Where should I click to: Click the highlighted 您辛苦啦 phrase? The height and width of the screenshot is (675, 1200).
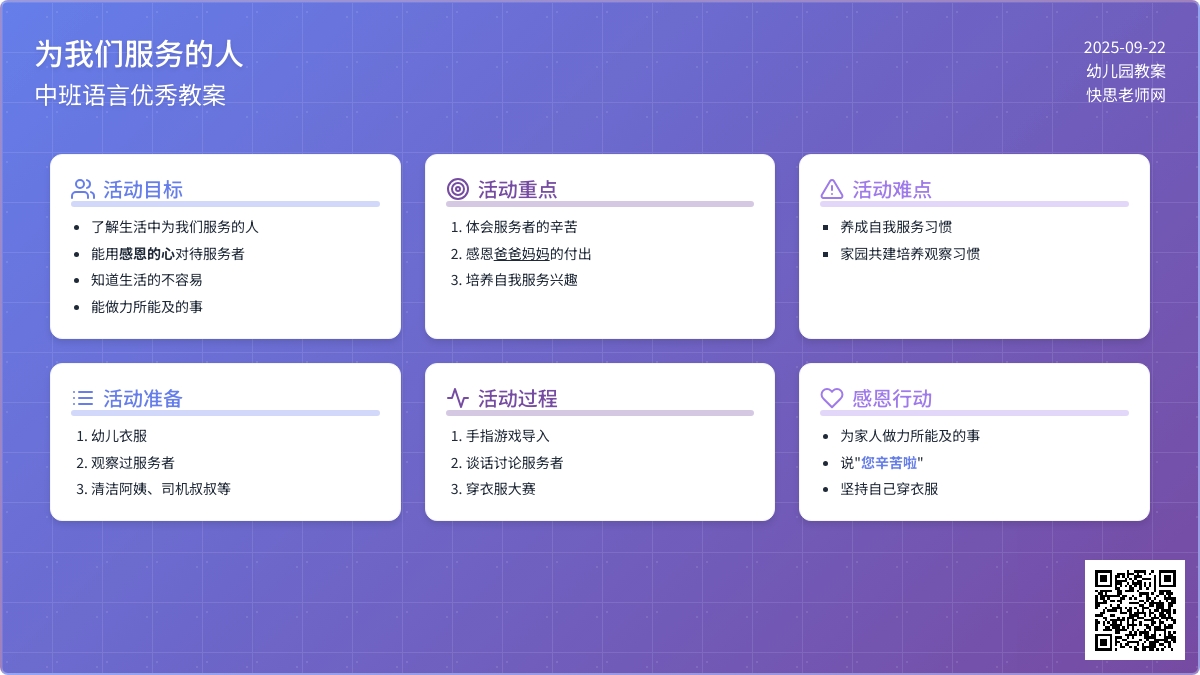(889, 463)
